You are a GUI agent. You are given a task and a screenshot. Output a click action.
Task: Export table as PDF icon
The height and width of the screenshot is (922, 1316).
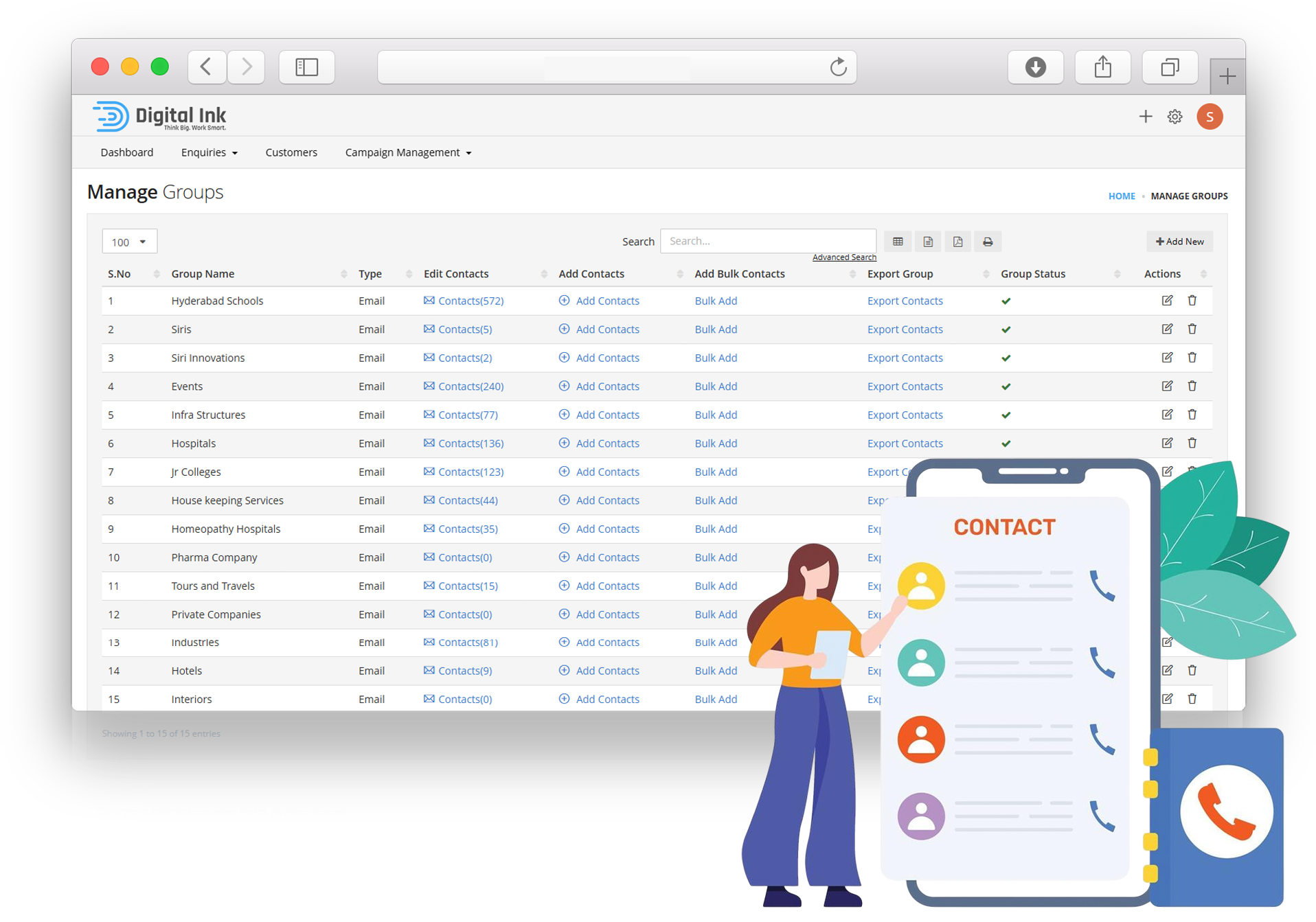957,242
